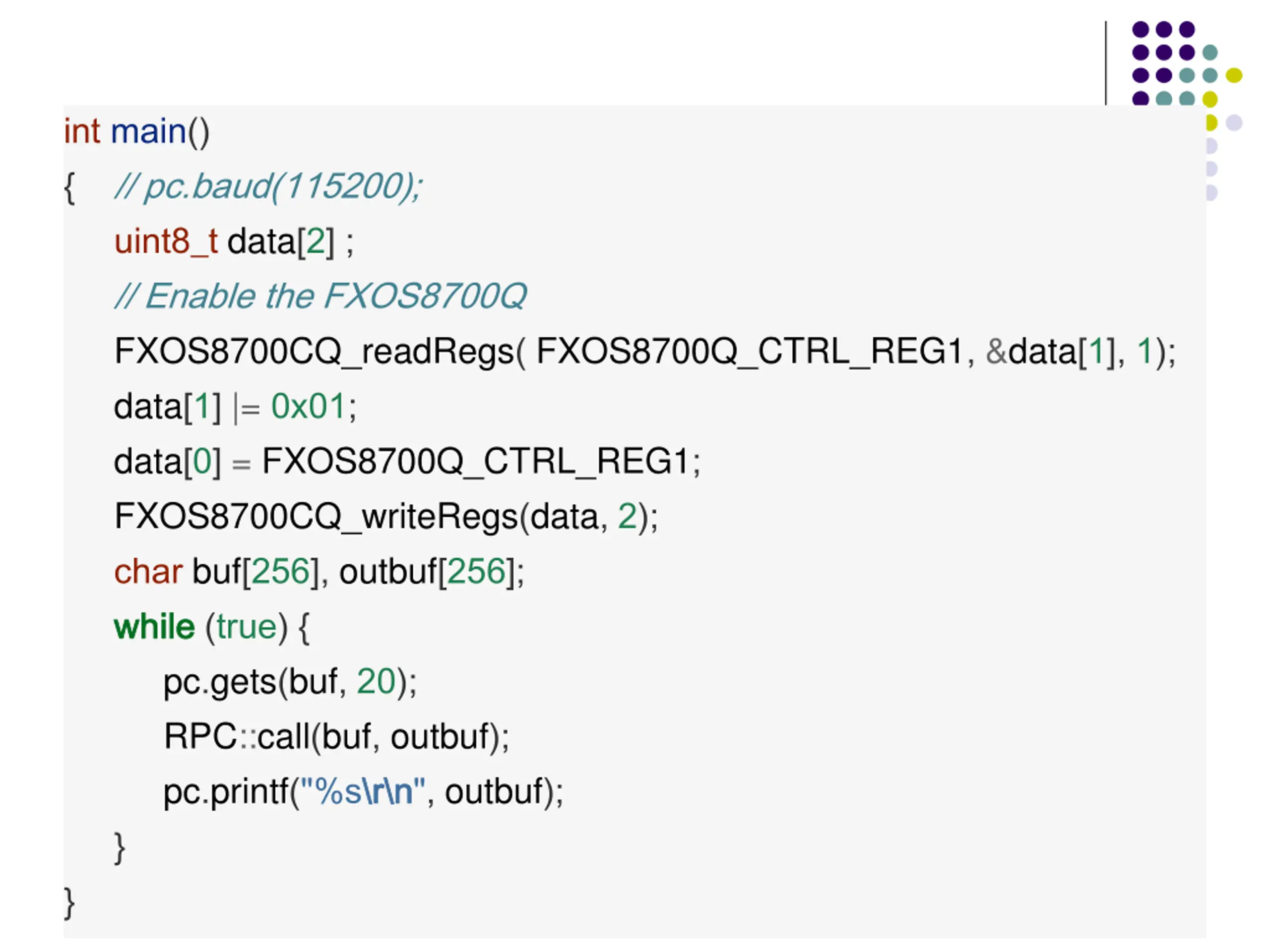
Task: Click the 'Enable the FXOS8700Q' comment
Action: point(320,296)
